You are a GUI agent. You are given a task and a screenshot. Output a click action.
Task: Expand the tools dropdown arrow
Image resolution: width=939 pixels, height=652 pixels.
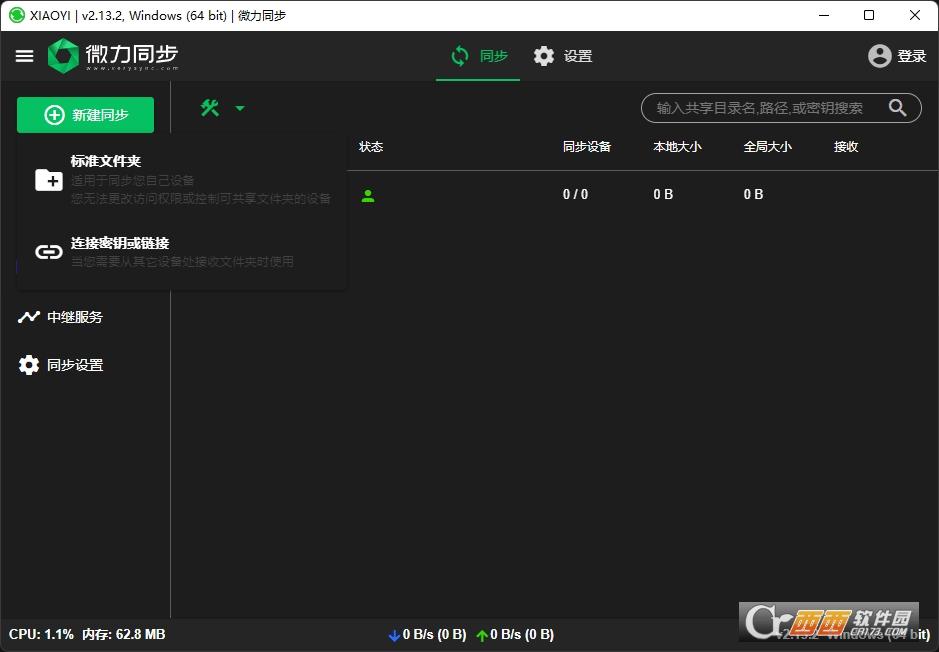point(240,108)
